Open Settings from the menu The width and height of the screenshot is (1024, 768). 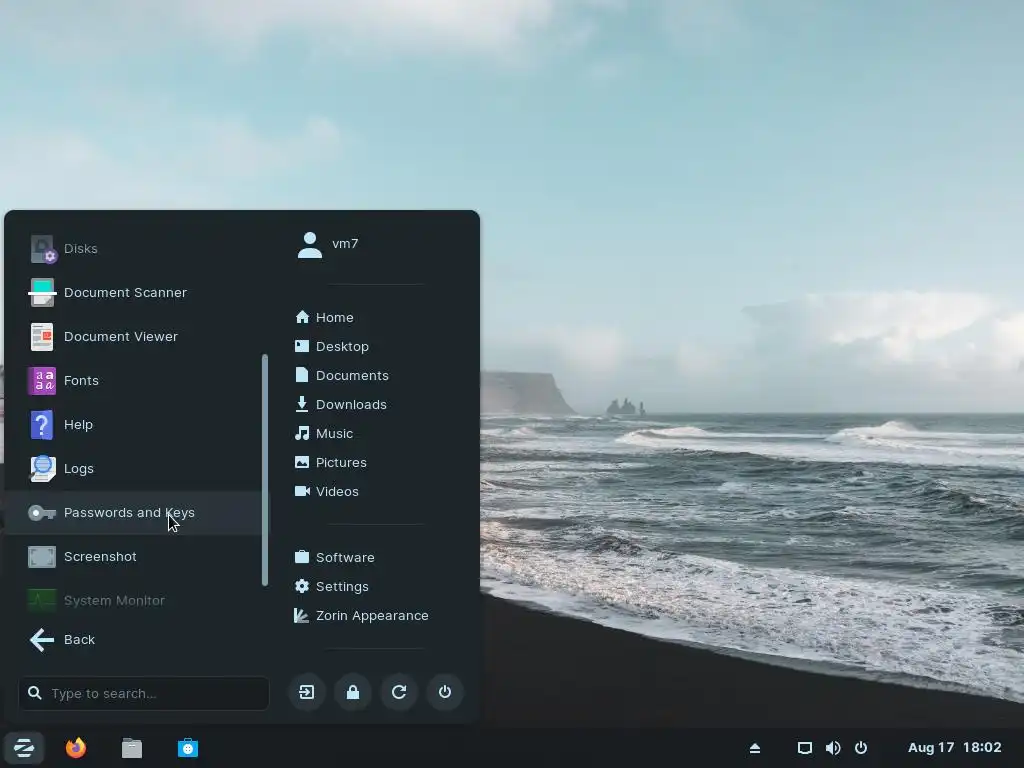click(x=332, y=586)
